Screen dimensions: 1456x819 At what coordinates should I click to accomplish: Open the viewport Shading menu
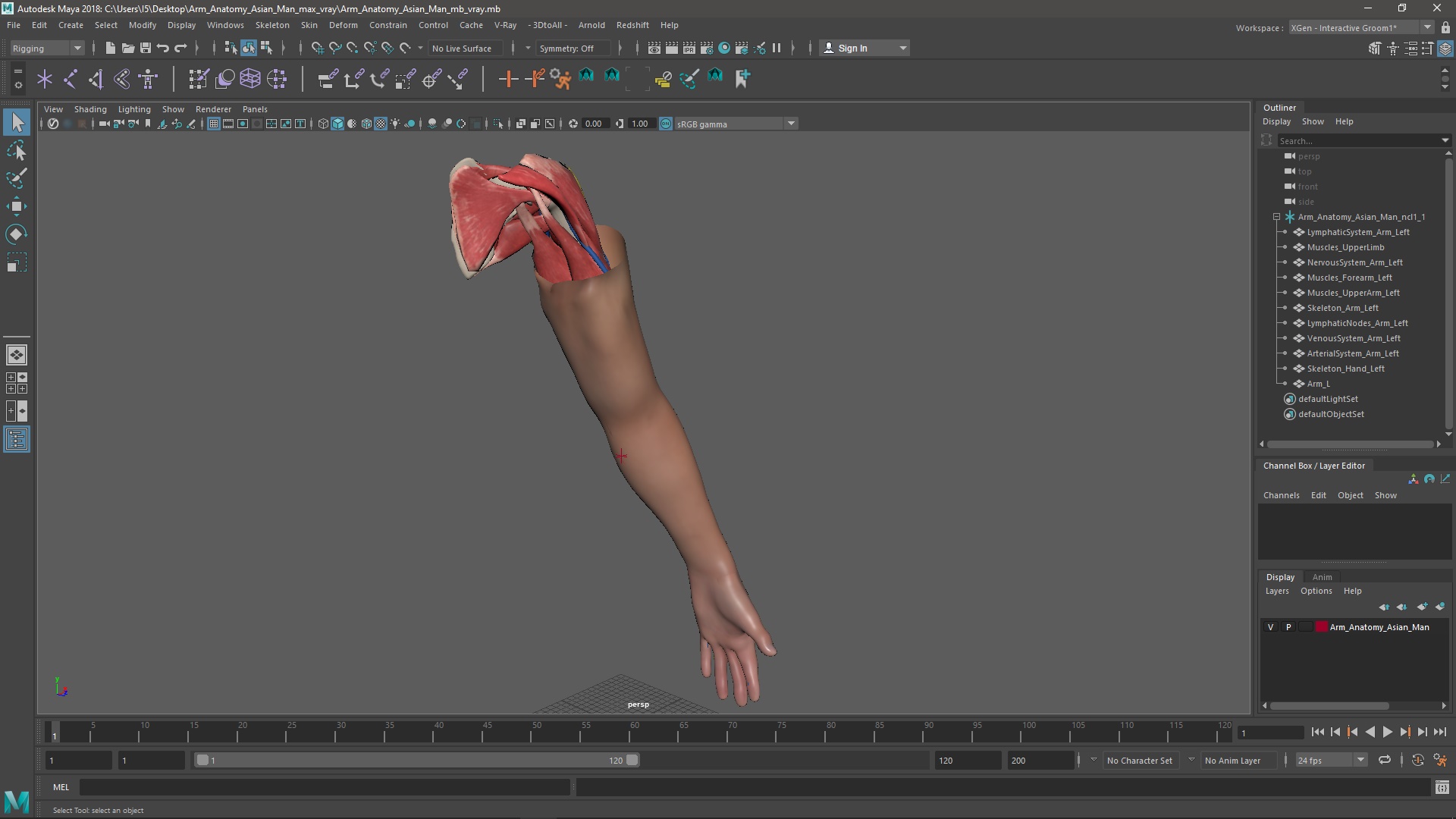click(90, 109)
